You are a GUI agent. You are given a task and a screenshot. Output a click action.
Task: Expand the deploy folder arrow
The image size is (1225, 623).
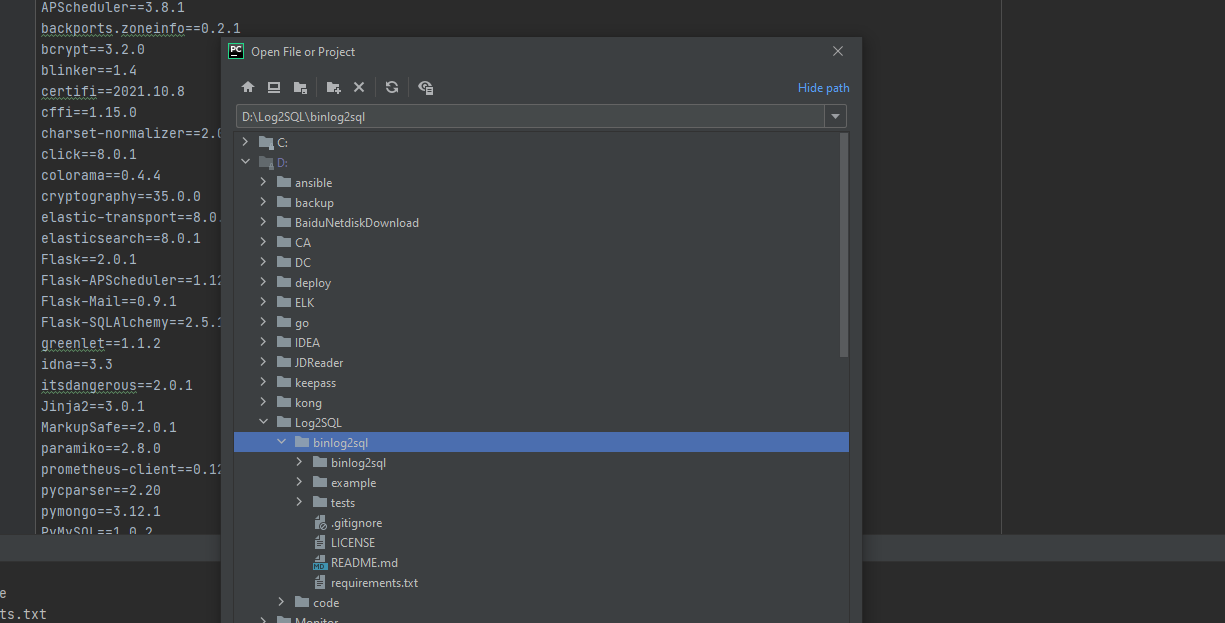(x=264, y=282)
